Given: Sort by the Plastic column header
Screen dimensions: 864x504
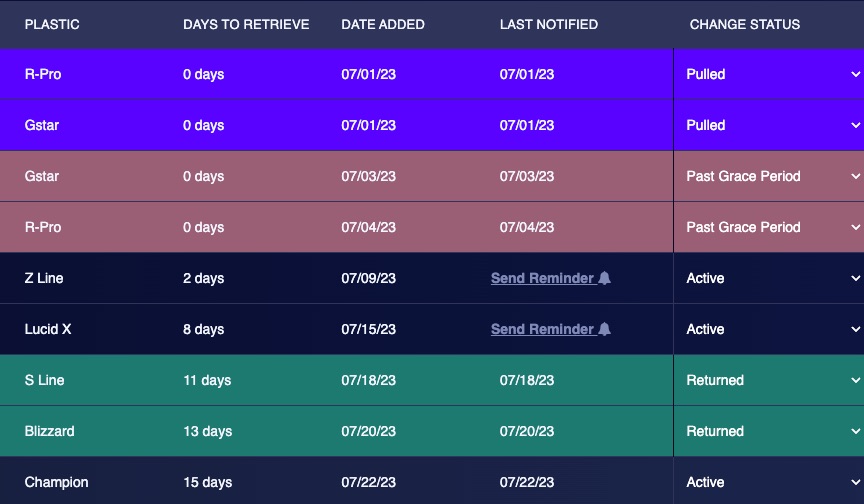Looking at the screenshot, I should (52, 24).
